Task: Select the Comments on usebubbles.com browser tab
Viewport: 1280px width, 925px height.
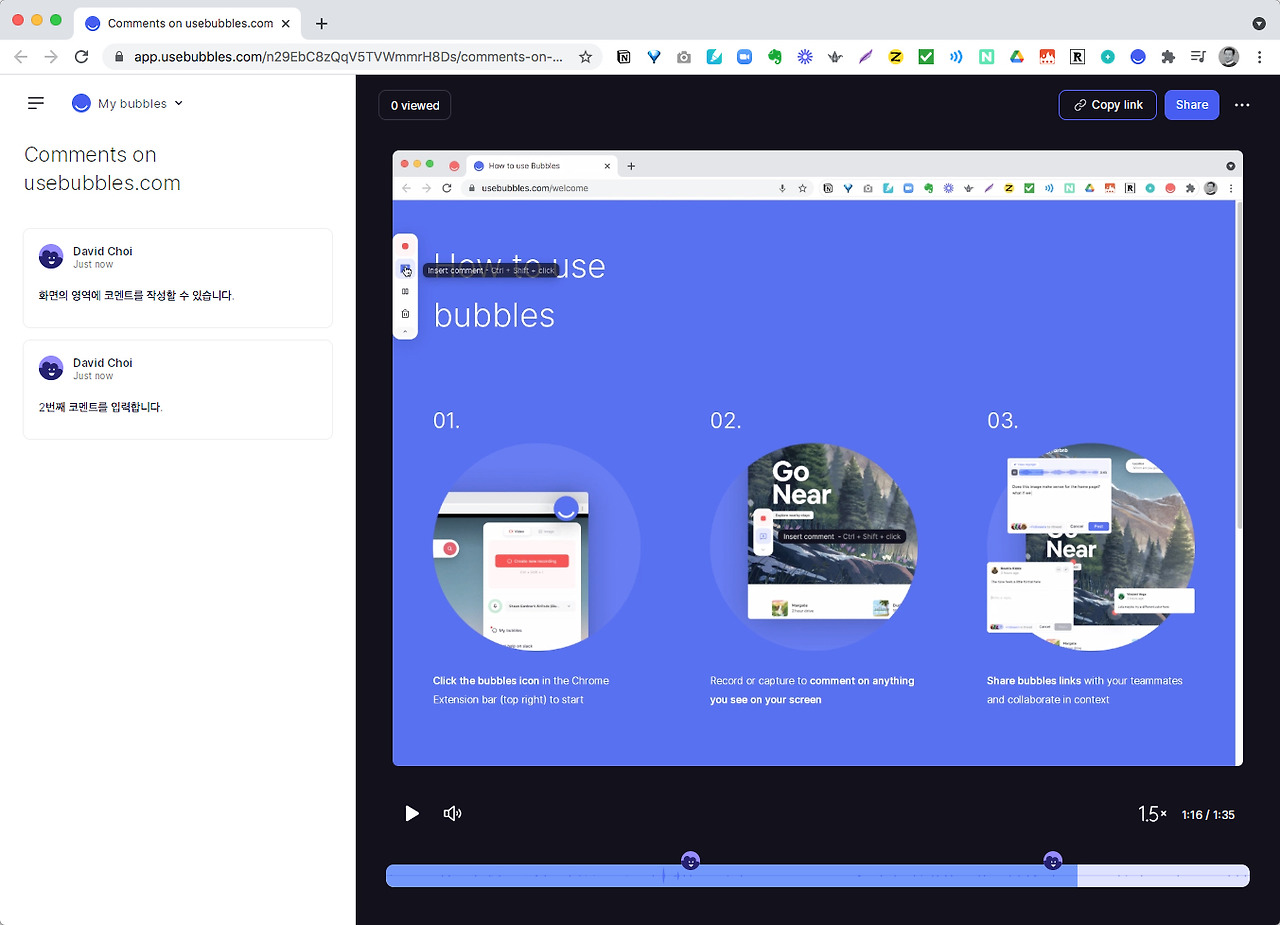Action: 188,23
